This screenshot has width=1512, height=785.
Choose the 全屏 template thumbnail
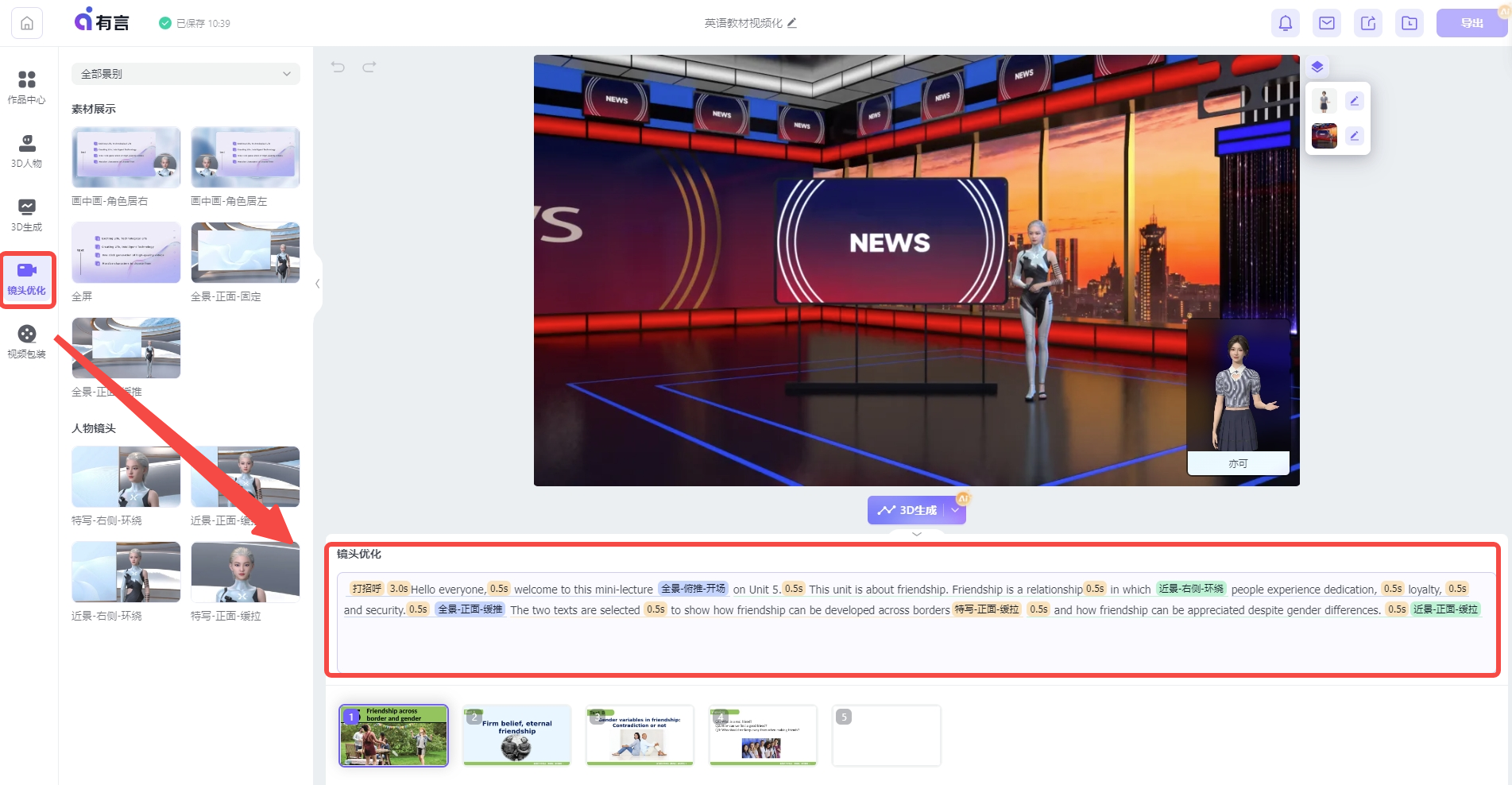pyautogui.click(x=126, y=253)
